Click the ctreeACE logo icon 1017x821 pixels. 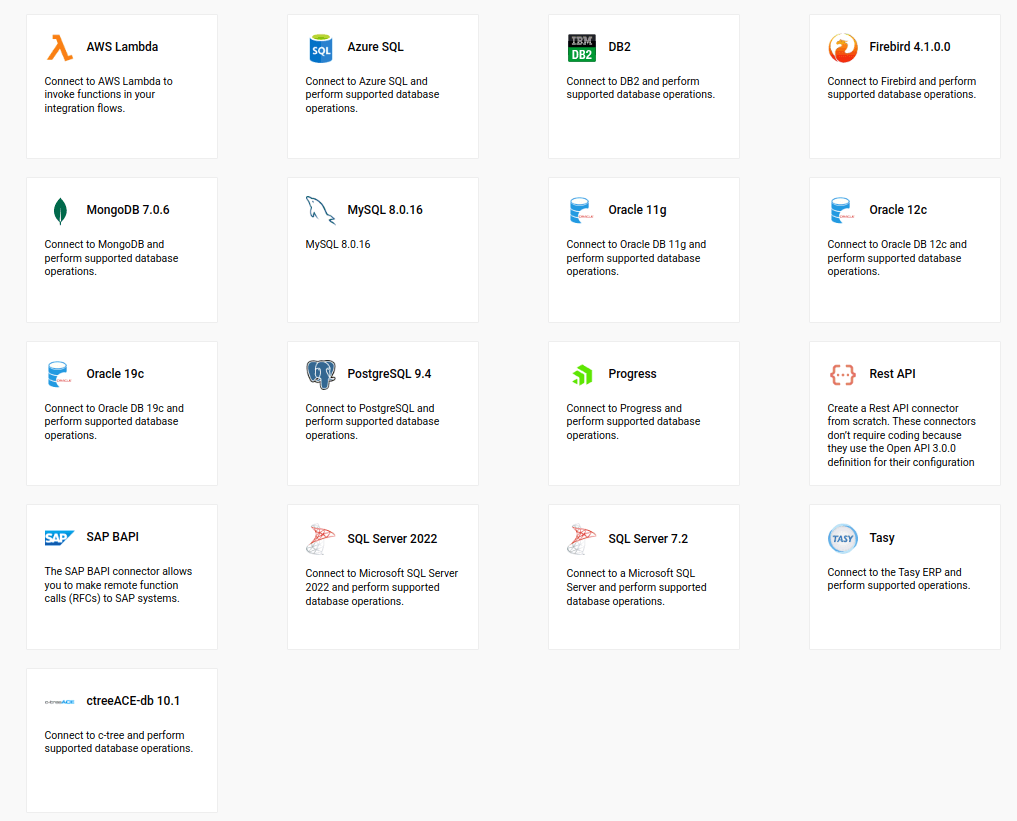[60, 702]
